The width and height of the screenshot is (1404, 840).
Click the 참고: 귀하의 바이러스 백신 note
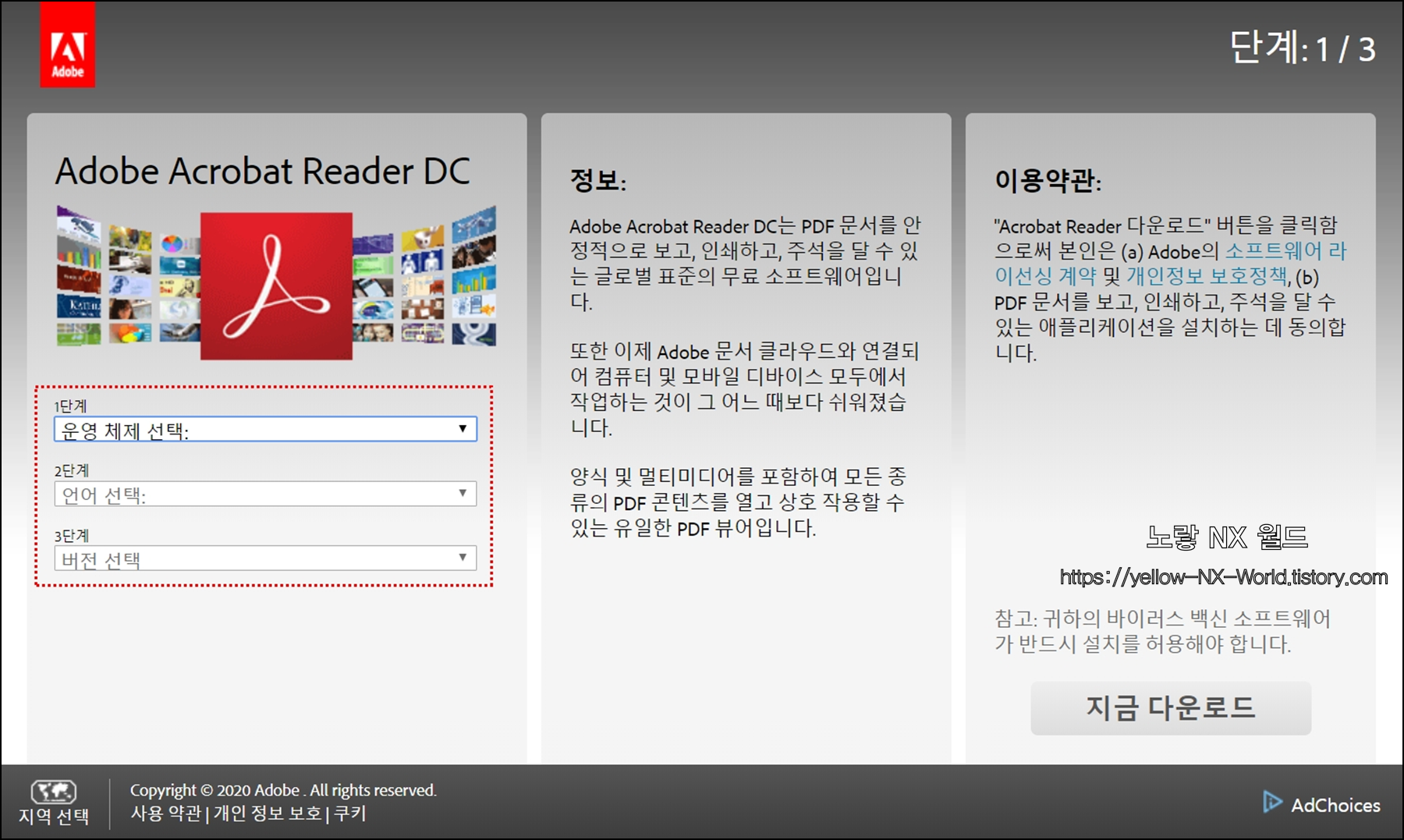[x=1162, y=631]
